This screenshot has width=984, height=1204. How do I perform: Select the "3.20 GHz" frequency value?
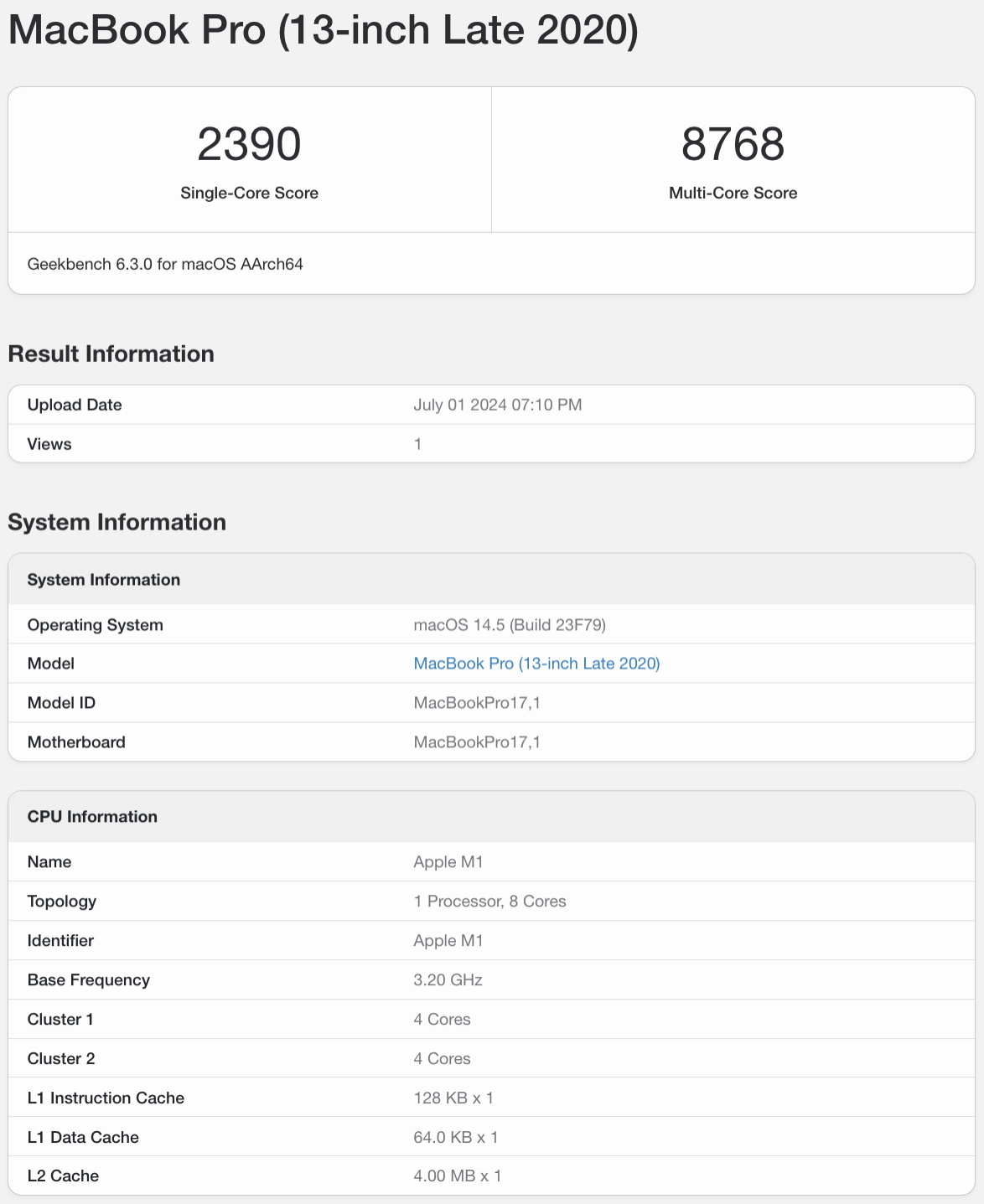coord(448,980)
